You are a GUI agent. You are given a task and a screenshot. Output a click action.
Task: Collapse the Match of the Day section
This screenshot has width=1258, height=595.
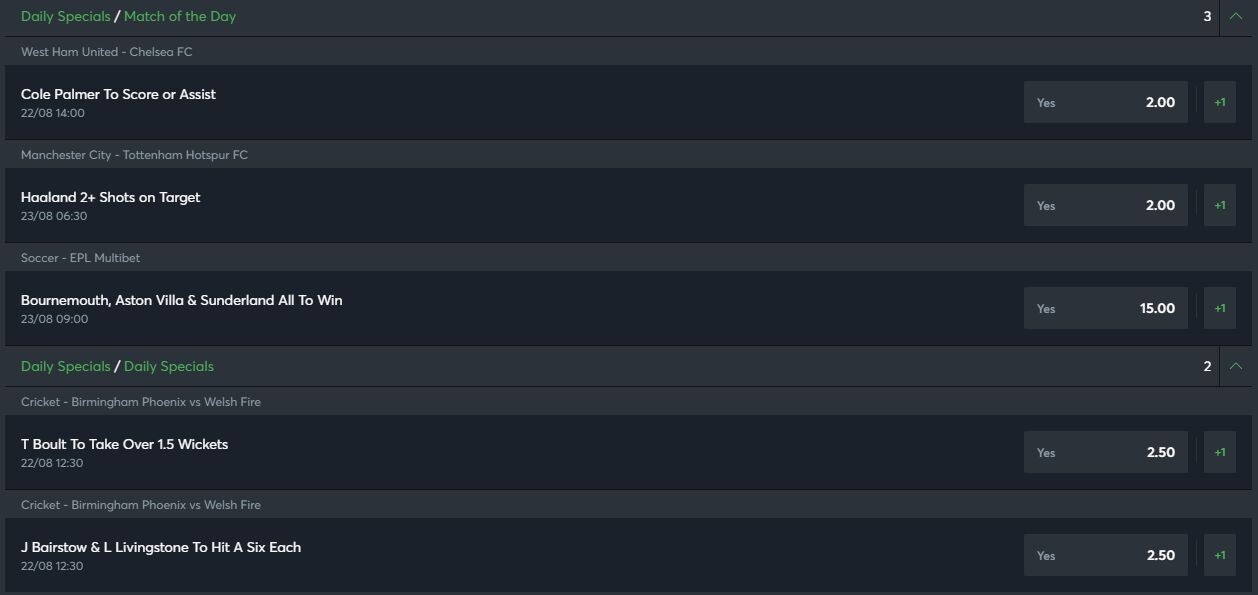(1236, 17)
